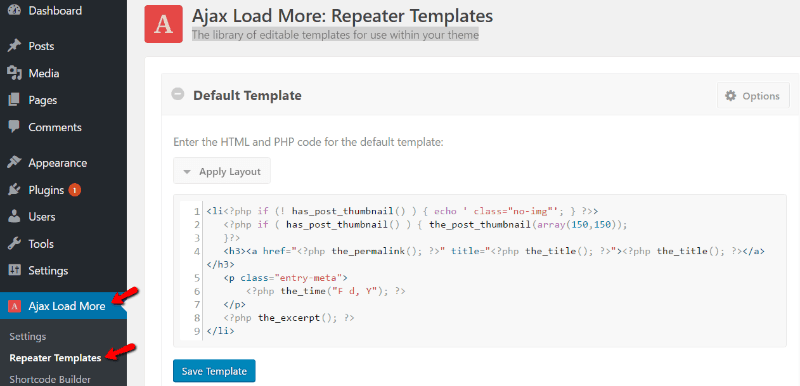Viewport: 800px width, 386px height.
Task: Click the Comments speech bubble icon
Action: tap(14, 127)
